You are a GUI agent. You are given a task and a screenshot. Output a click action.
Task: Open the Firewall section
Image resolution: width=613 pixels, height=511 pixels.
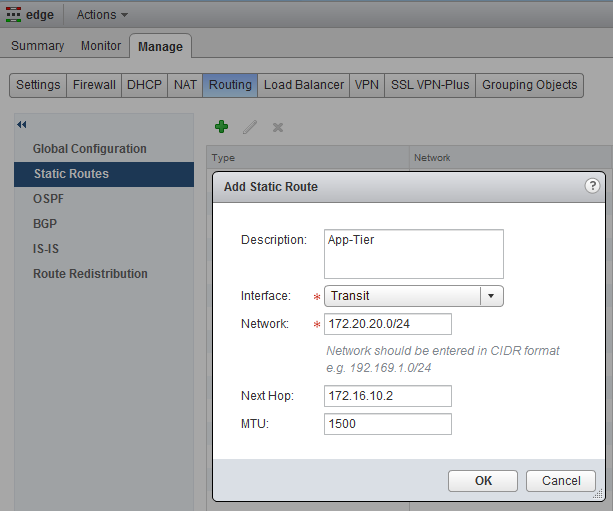click(x=94, y=85)
